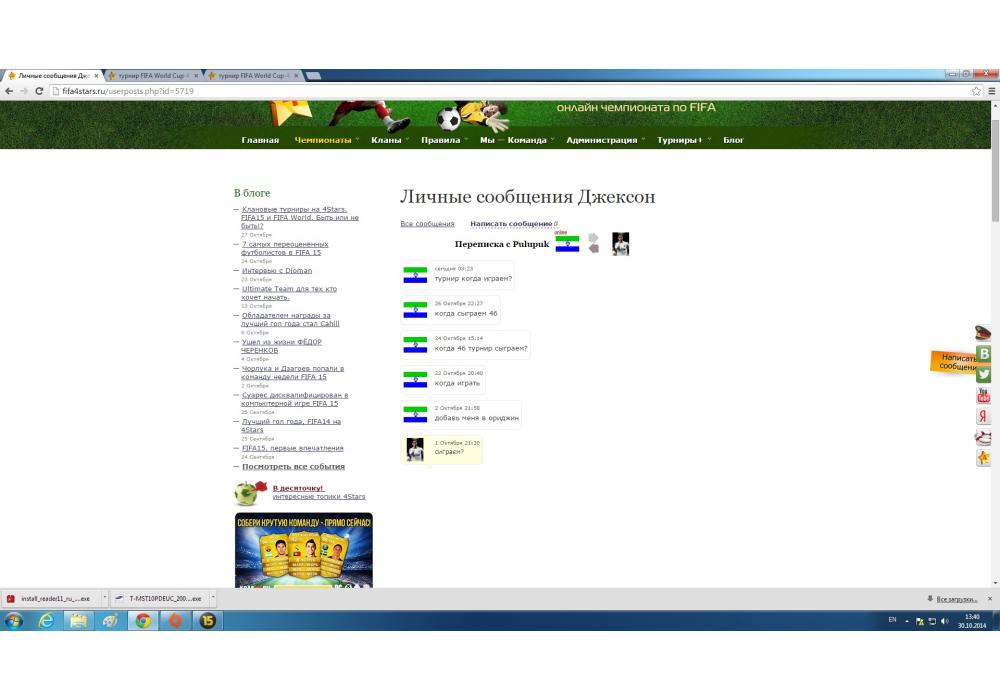1000x700 pixels.
Task: Click the right-pointing arrow in conversation header
Action: (x=594, y=238)
